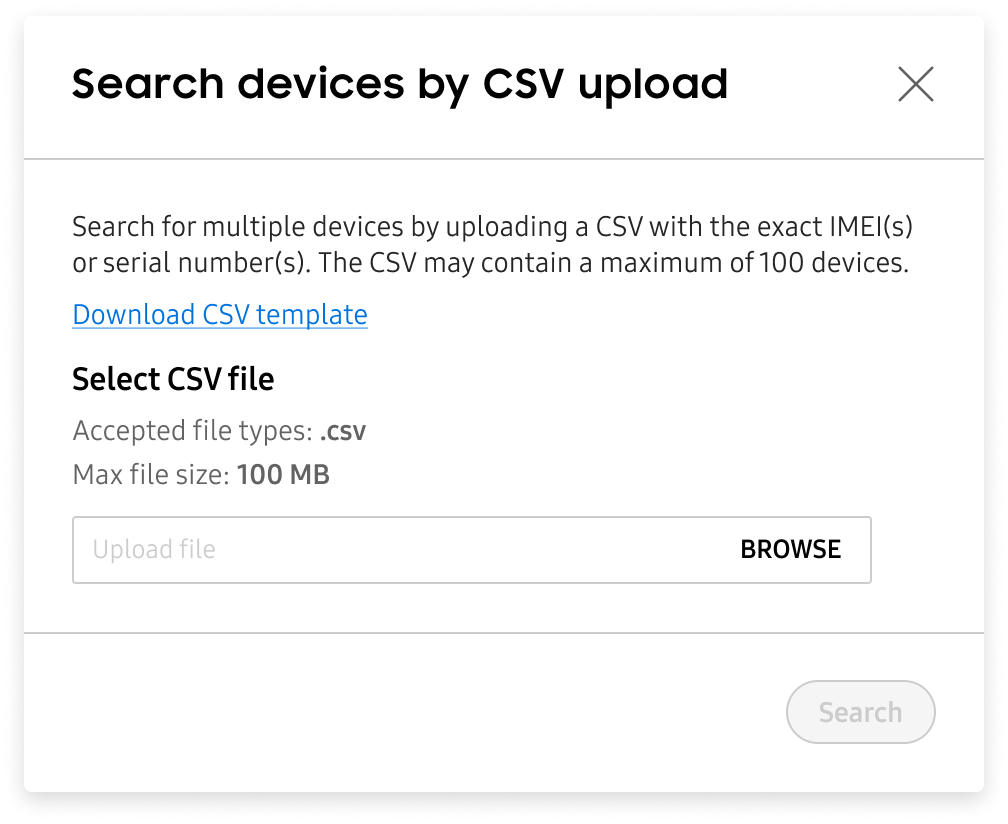Click the X icon at the dialog header
Image resolution: width=1008 pixels, height=824 pixels.
915,85
